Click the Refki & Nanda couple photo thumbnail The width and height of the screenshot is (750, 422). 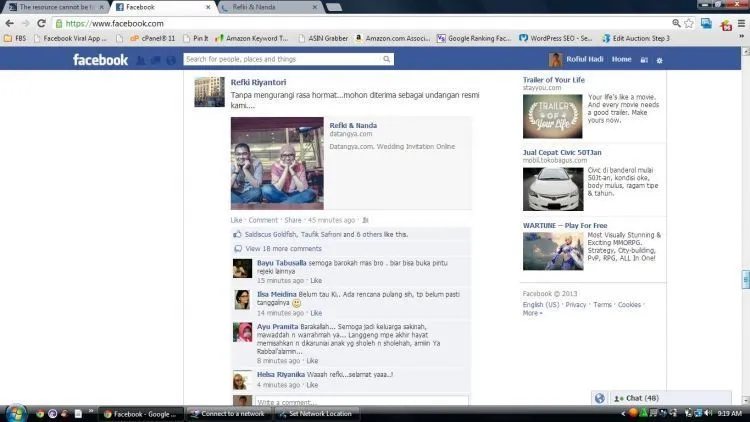click(x=277, y=163)
